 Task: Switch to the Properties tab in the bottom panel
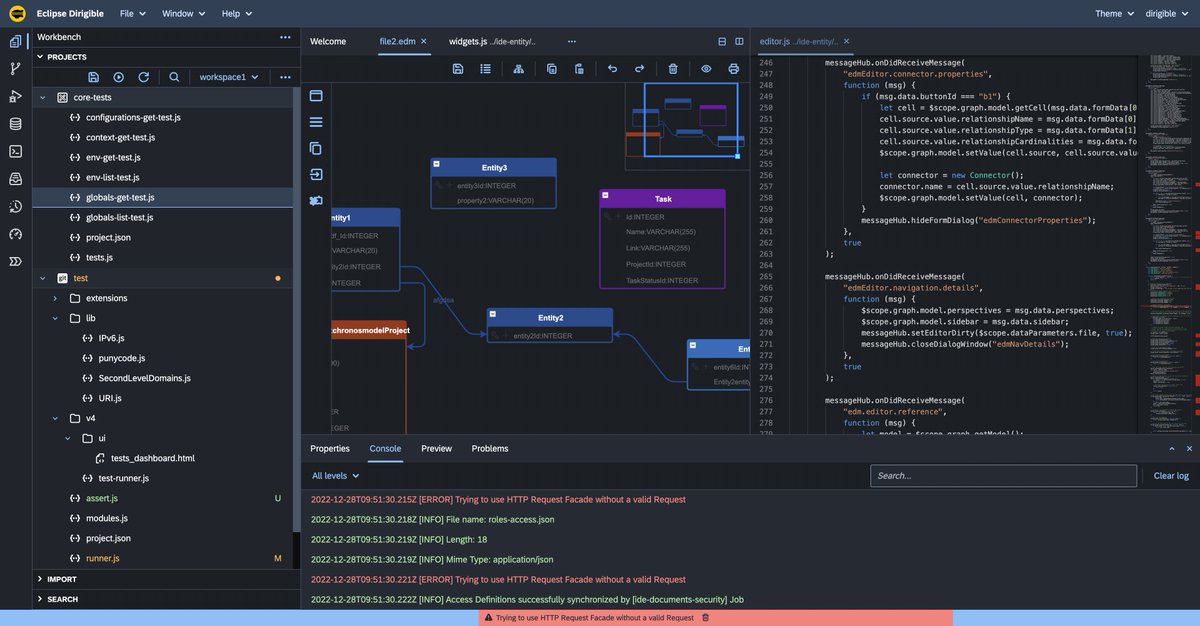330,449
